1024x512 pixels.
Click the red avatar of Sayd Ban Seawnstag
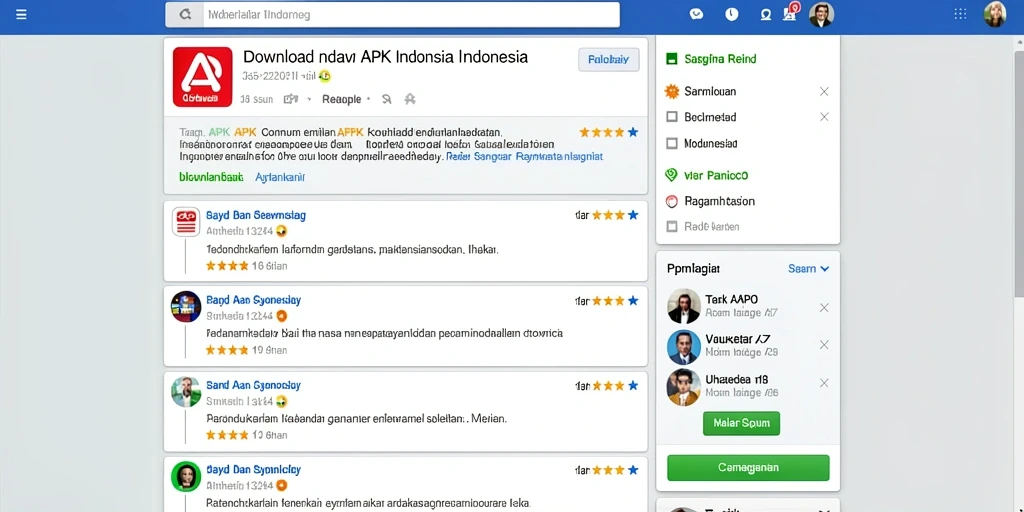click(185, 221)
